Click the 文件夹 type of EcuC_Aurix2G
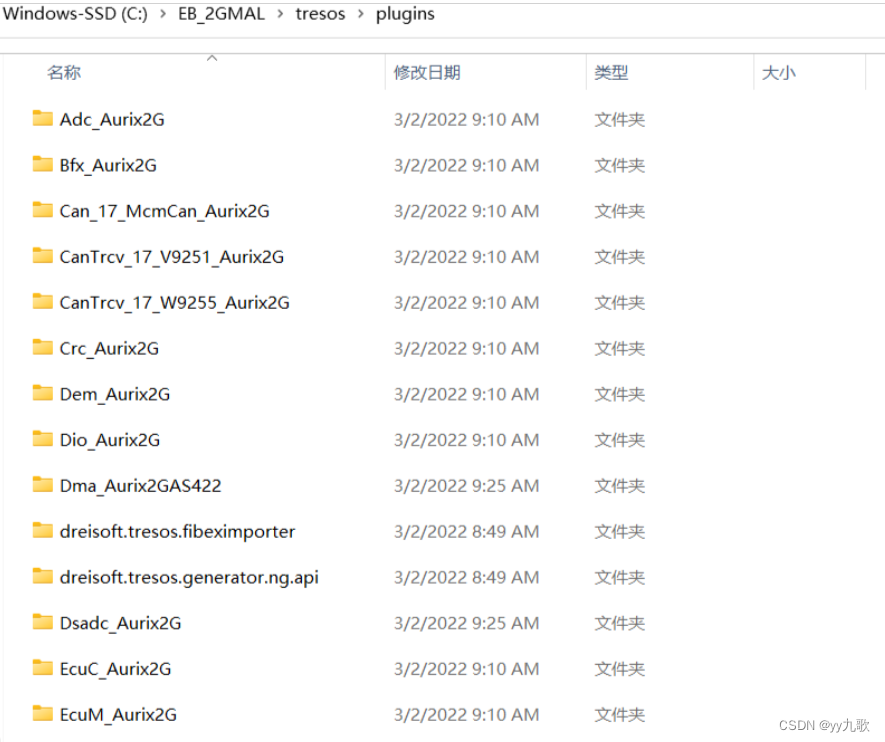885x742 pixels. pyautogui.click(x=619, y=669)
